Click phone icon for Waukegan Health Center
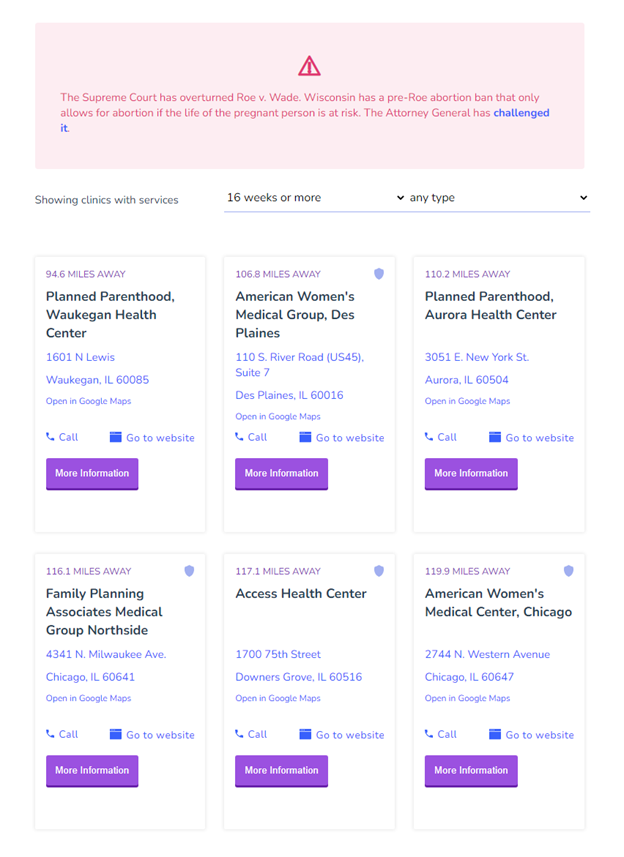The height and width of the screenshot is (857, 624). (50, 437)
